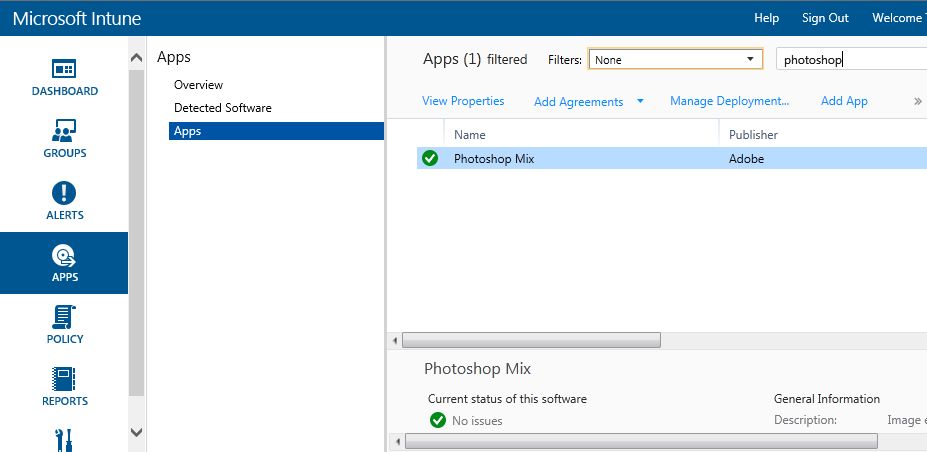Open the Alerts exclamation icon
Viewport: 927px width, 452px height.
pos(64,193)
